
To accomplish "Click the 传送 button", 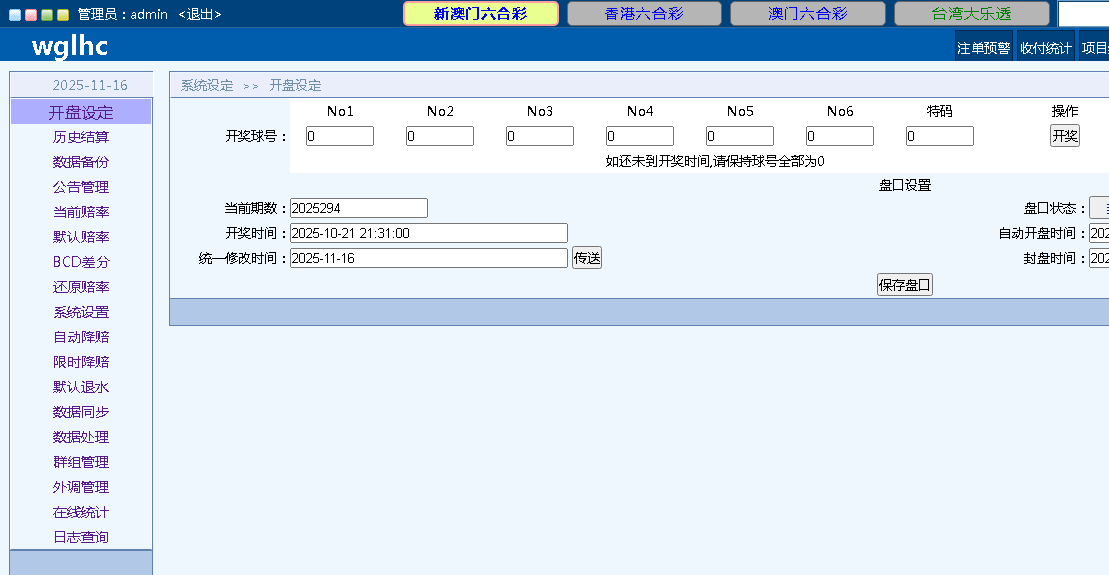I will tap(587, 258).
